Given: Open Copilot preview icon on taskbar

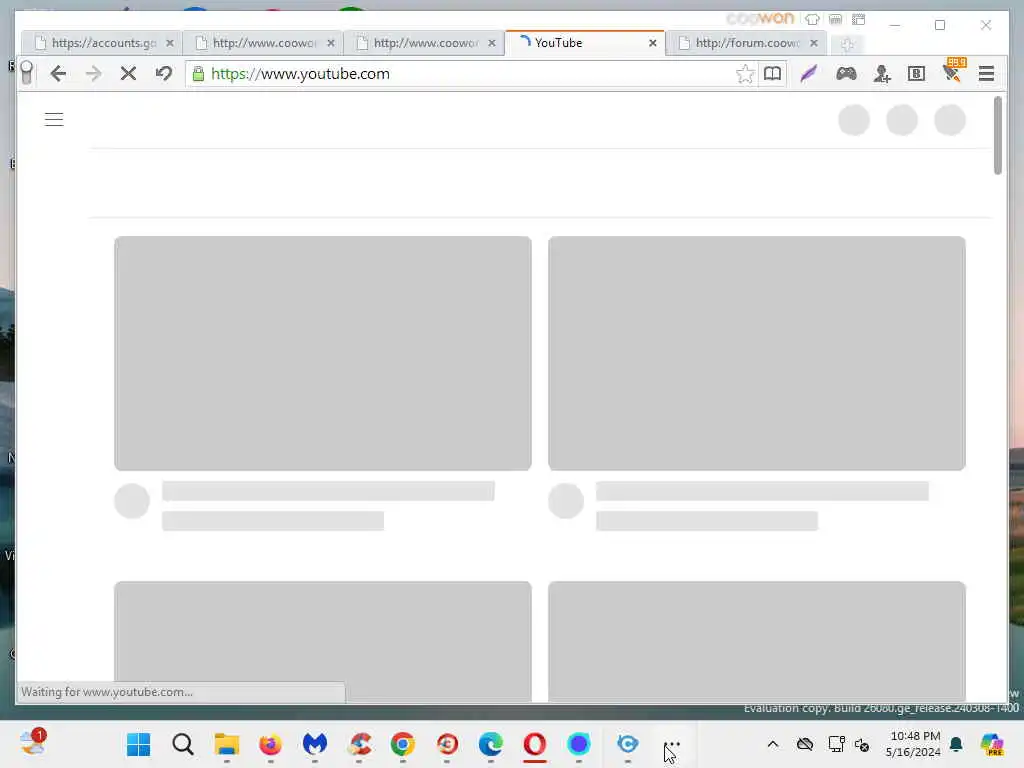Looking at the screenshot, I should tap(992, 744).
